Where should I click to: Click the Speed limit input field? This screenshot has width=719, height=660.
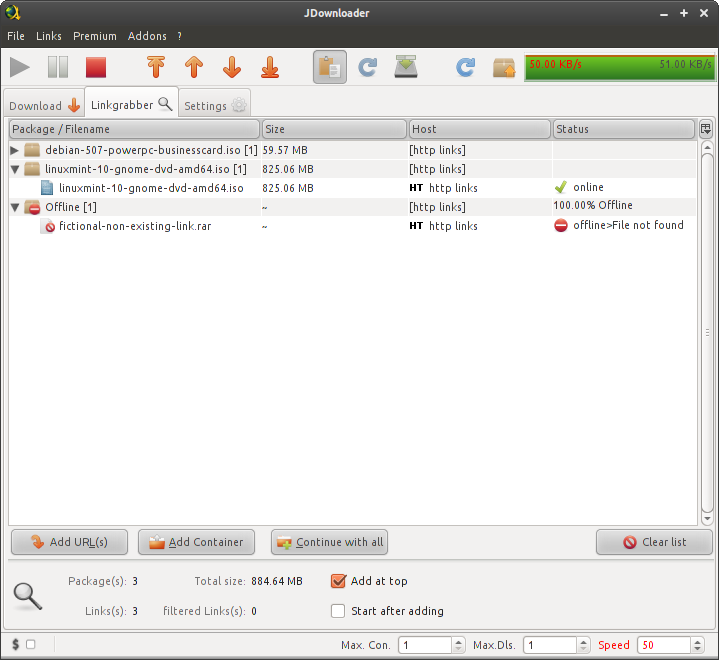coord(664,645)
